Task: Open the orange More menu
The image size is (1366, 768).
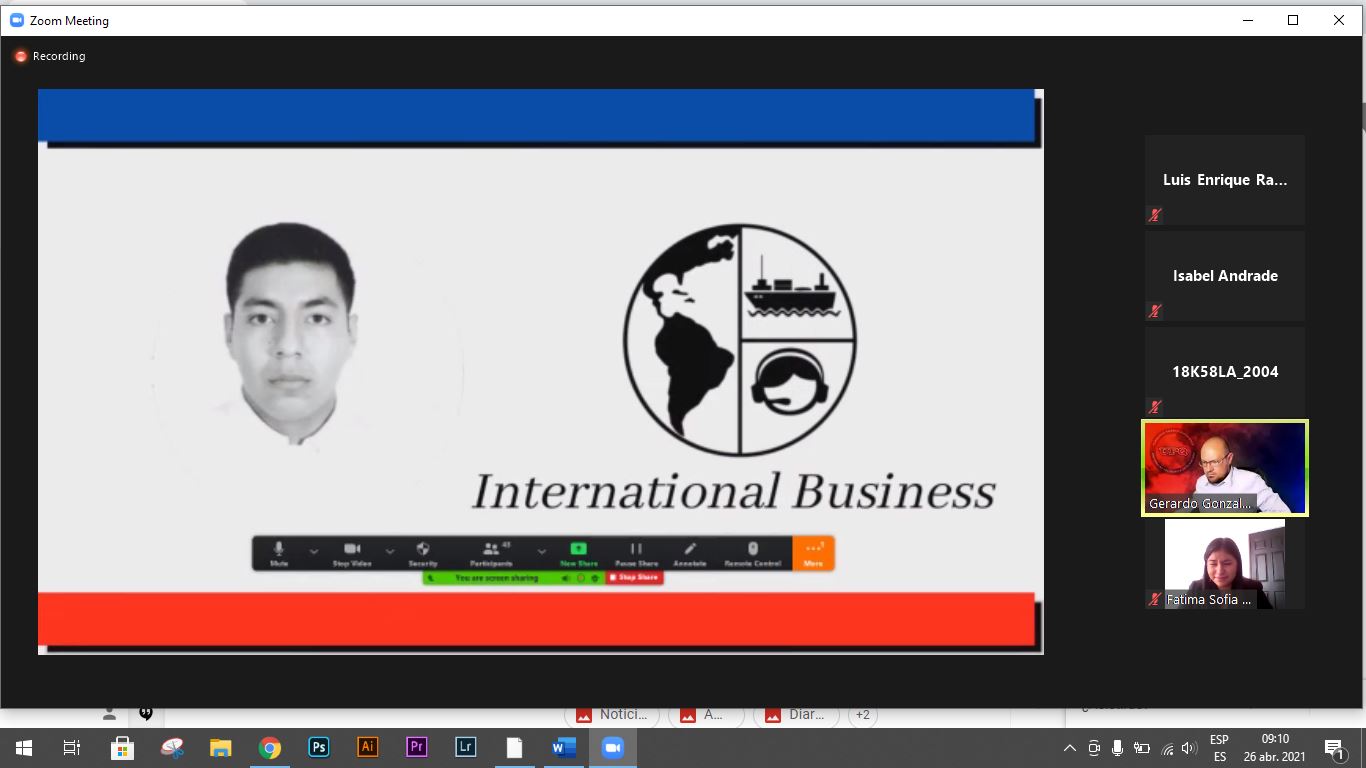Action: (x=813, y=553)
